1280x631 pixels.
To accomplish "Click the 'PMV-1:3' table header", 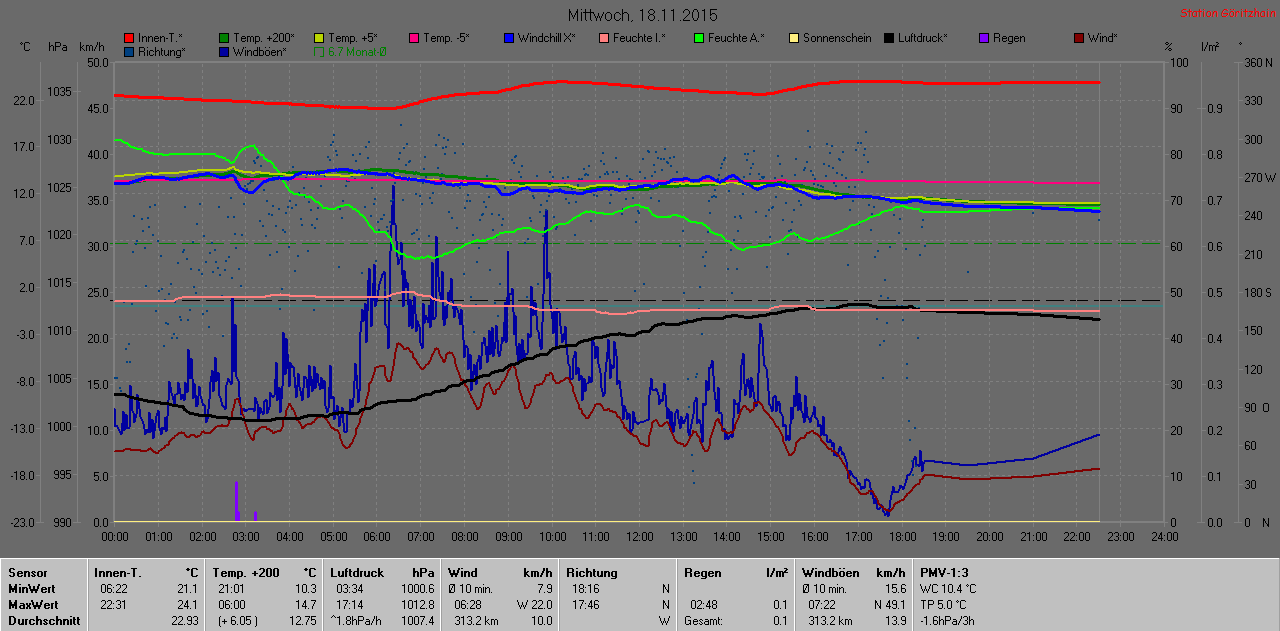I will 945,573.
